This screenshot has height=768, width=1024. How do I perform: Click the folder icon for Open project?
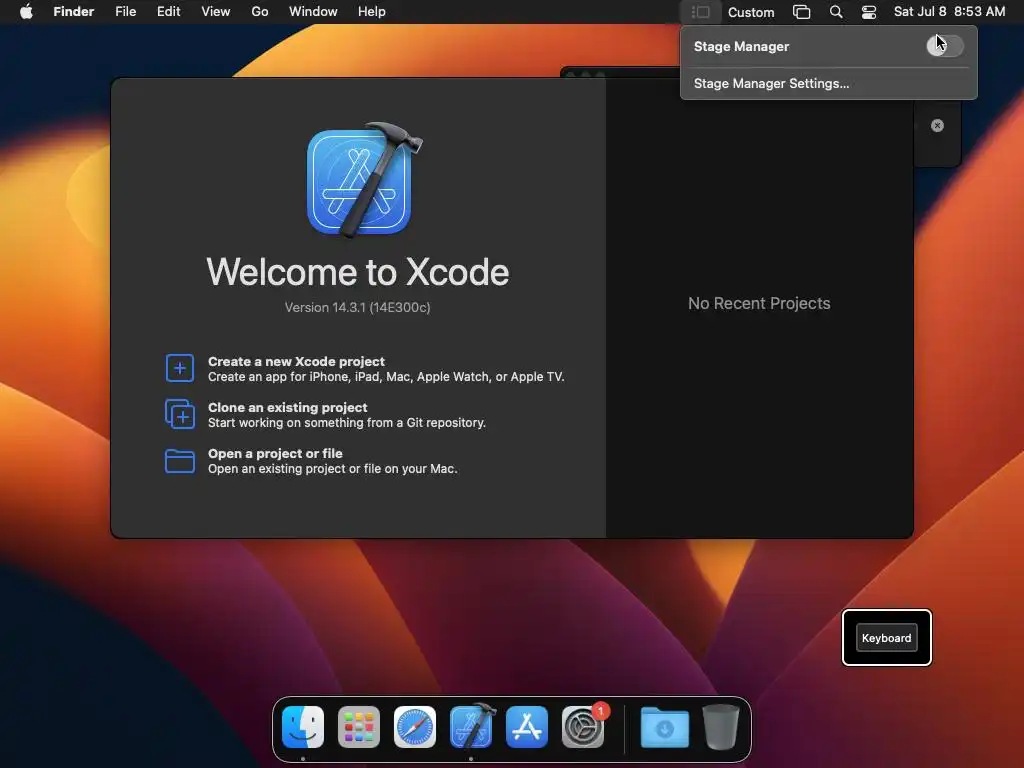180,461
